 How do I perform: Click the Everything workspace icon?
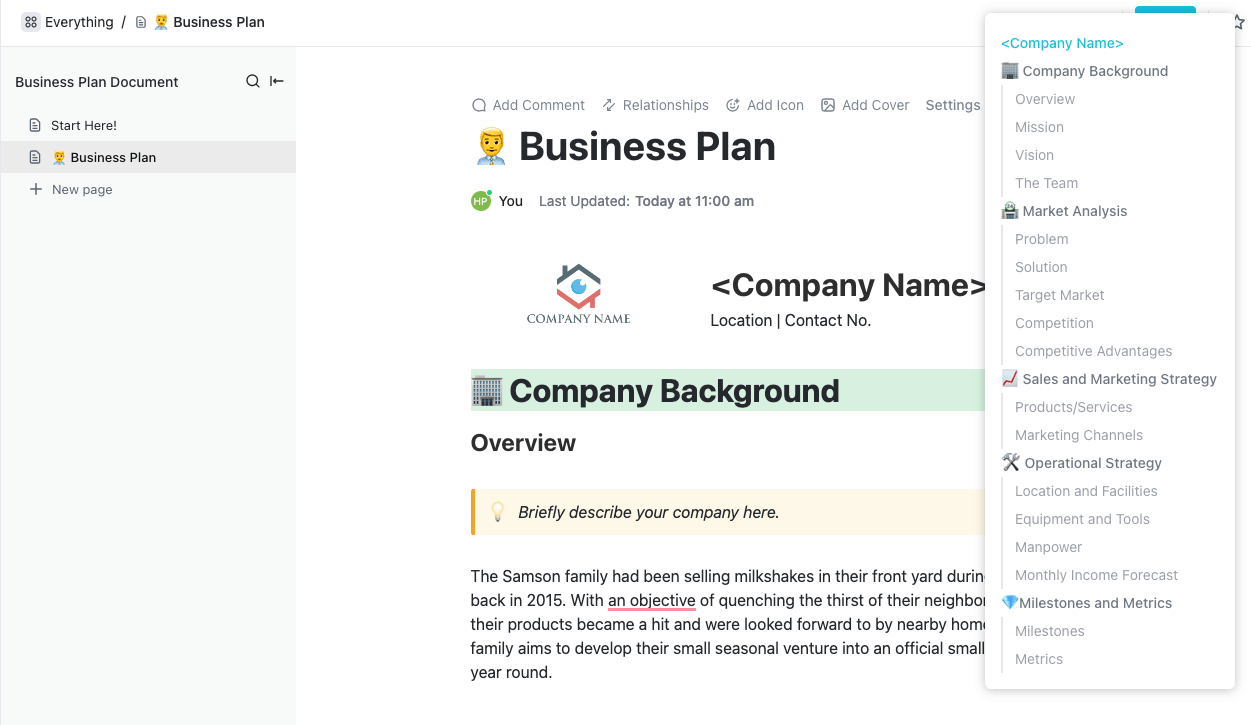(x=31, y=22)
